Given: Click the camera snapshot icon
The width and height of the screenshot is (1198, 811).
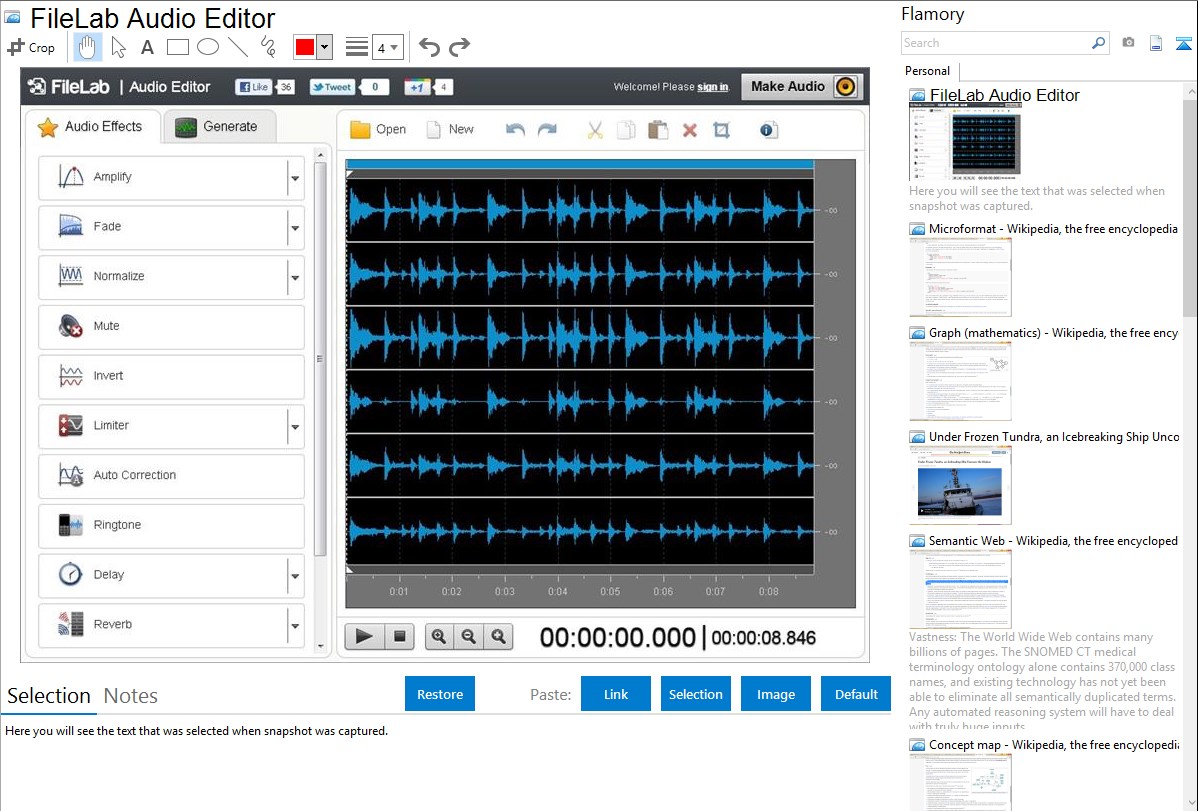Looking at the screenshot, I should (x=1128, y=43).
